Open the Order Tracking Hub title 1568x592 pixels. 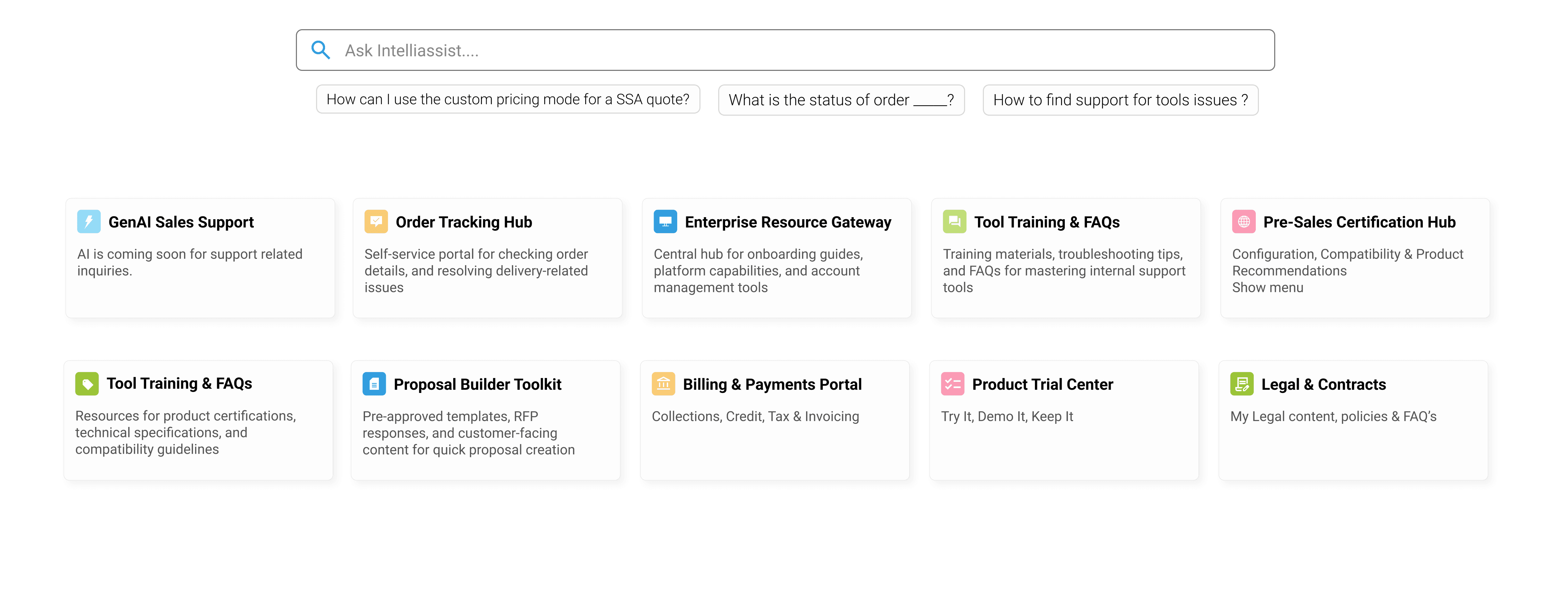[x=464, y=222]
